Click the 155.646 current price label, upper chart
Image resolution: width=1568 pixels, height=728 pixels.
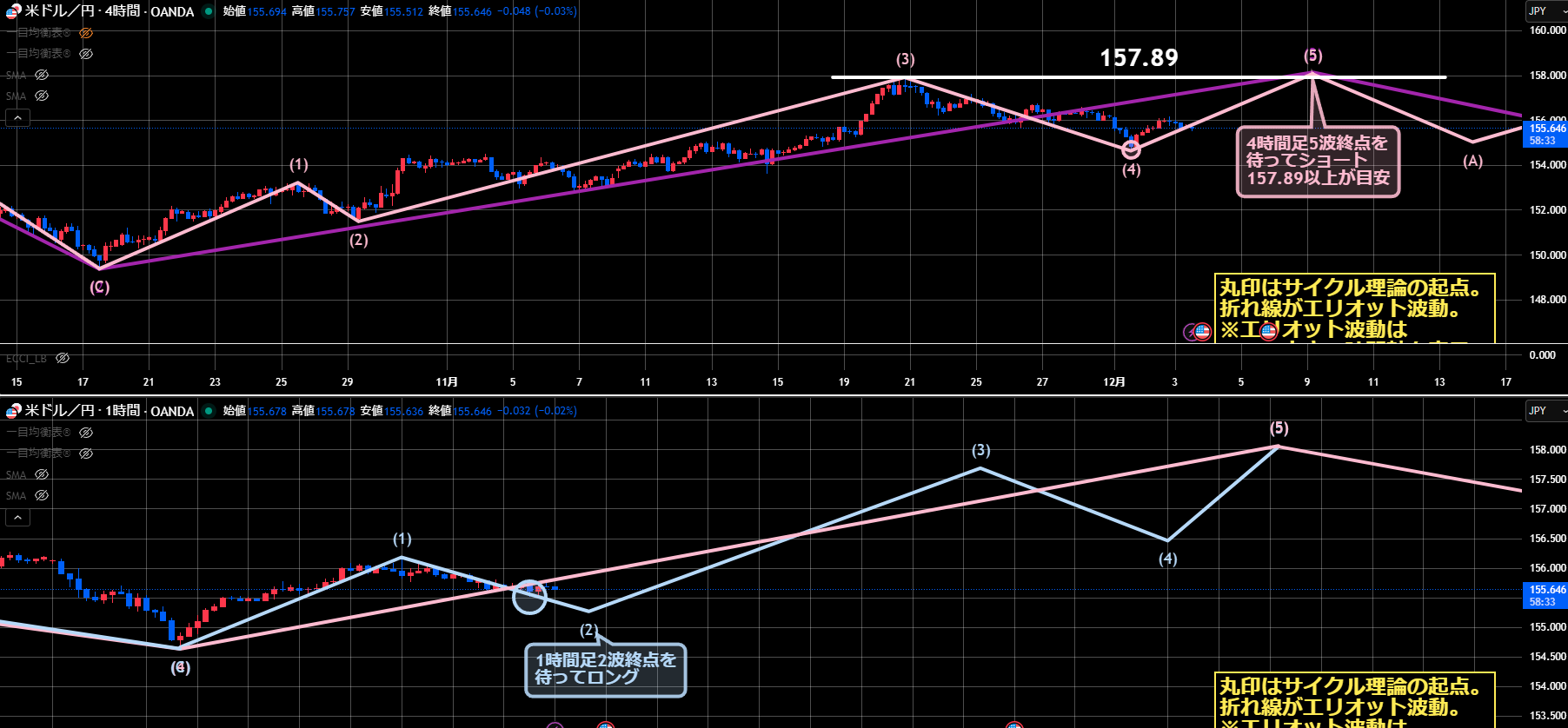click(1547, 129)
